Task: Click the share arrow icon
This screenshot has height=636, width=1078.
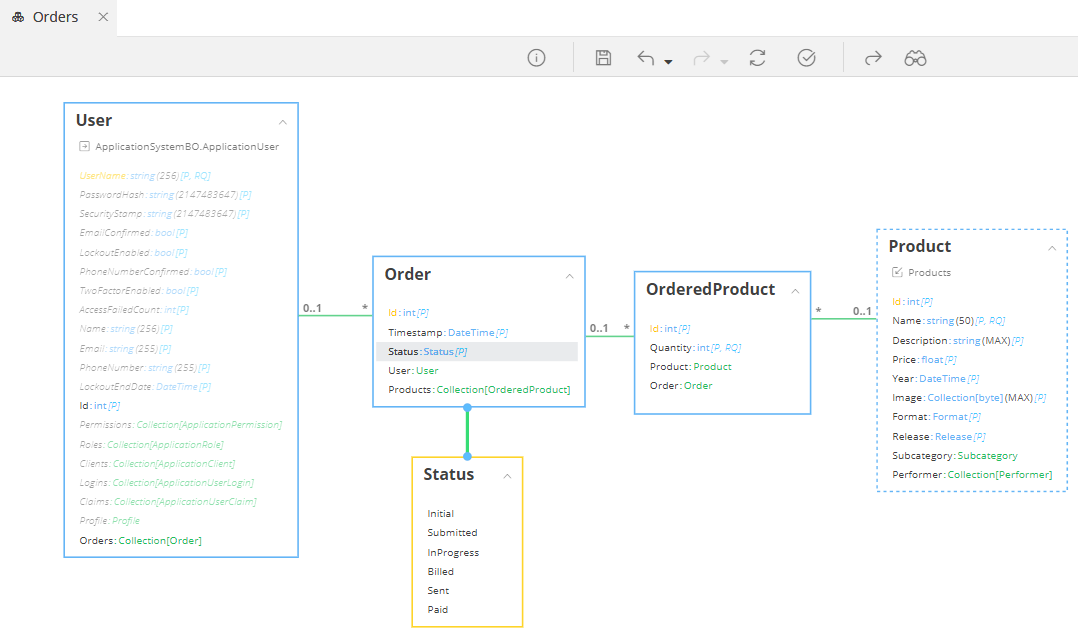Action: [873, 58]
